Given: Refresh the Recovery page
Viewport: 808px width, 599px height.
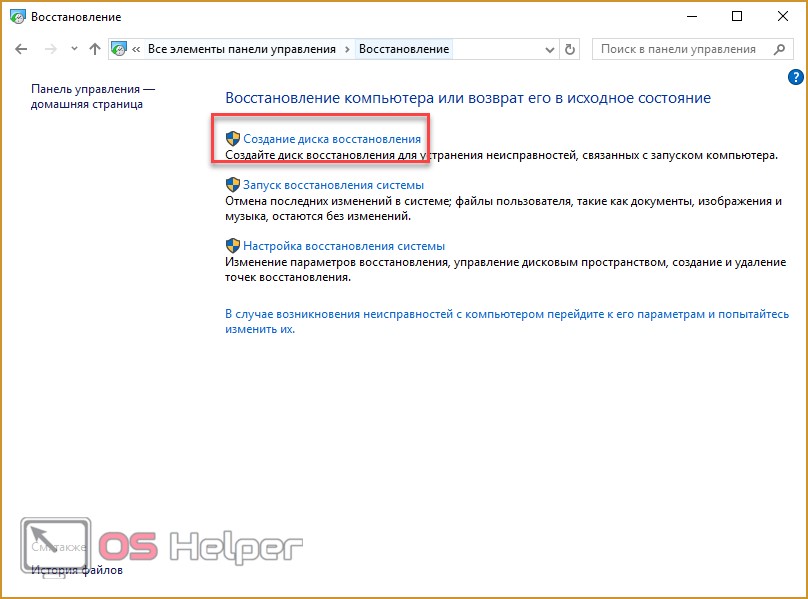Looking at the screenshot, I should tap(569, 49).
